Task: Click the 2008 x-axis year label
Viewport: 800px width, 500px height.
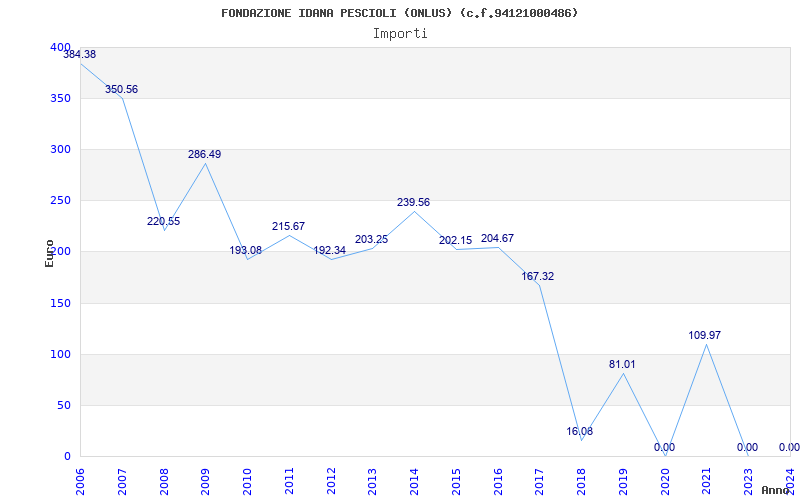Action: pyautogui.click(x=164, y=482)
